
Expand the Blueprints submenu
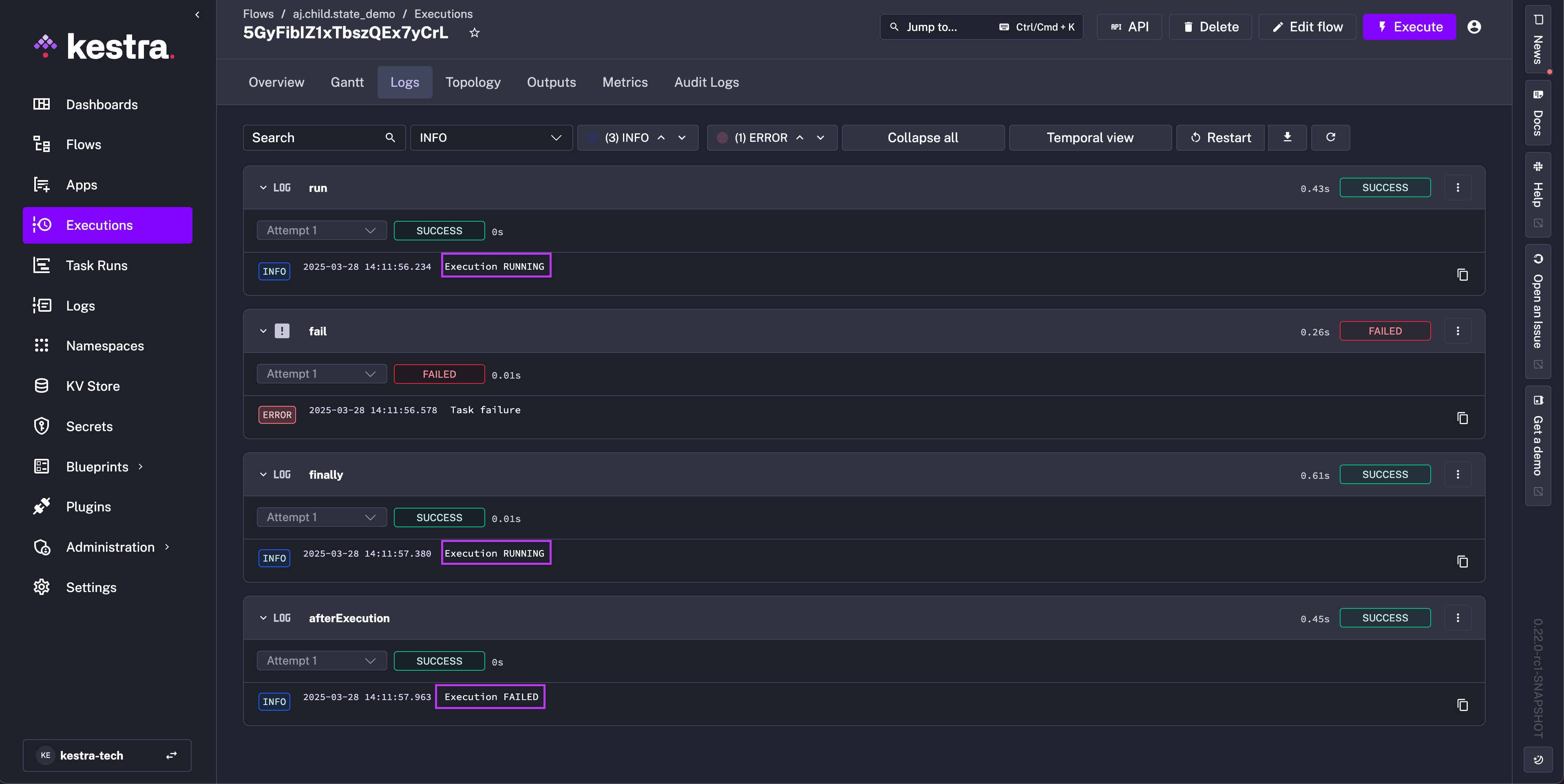click(x=141, y=467)
